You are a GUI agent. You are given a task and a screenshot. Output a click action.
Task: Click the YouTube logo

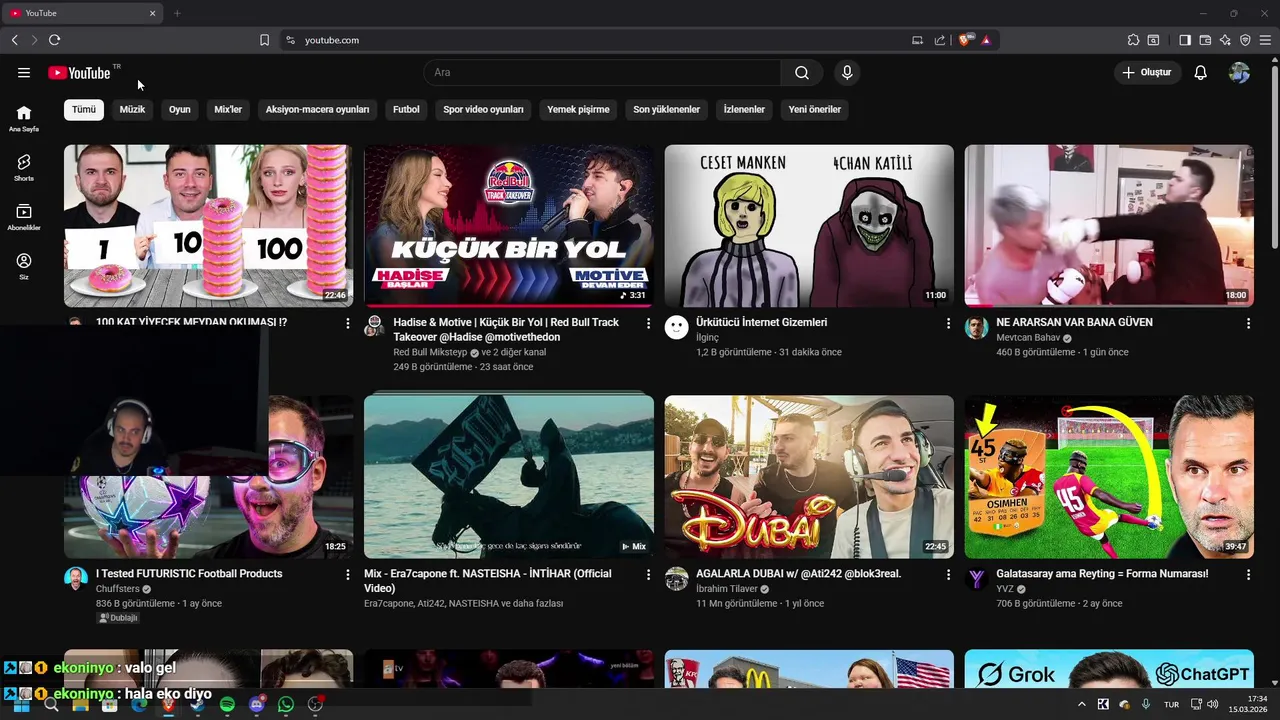click(79, 72)
